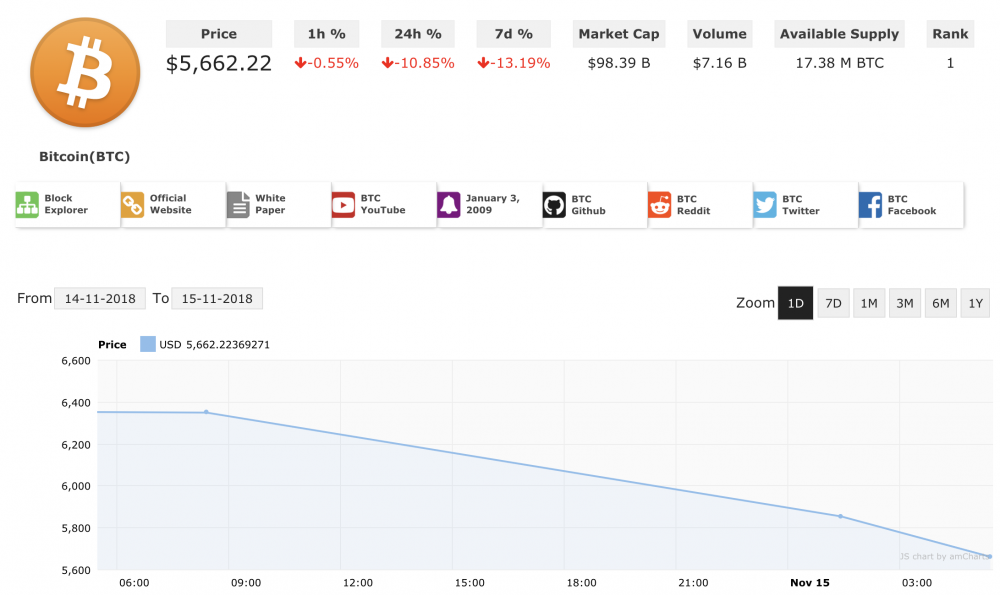1000x595 pixels.
Task: Set chart zoom to 1M
Action: tap(869, 303)
